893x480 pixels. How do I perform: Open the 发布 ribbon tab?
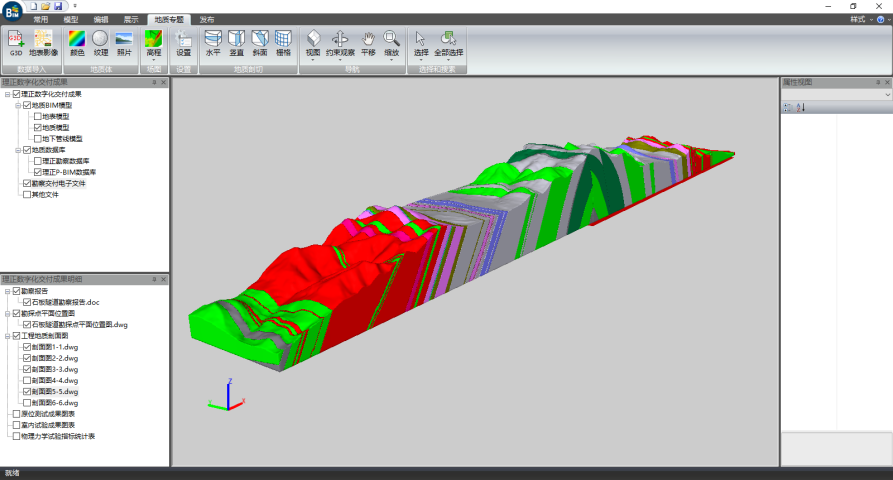click(206, 19)
